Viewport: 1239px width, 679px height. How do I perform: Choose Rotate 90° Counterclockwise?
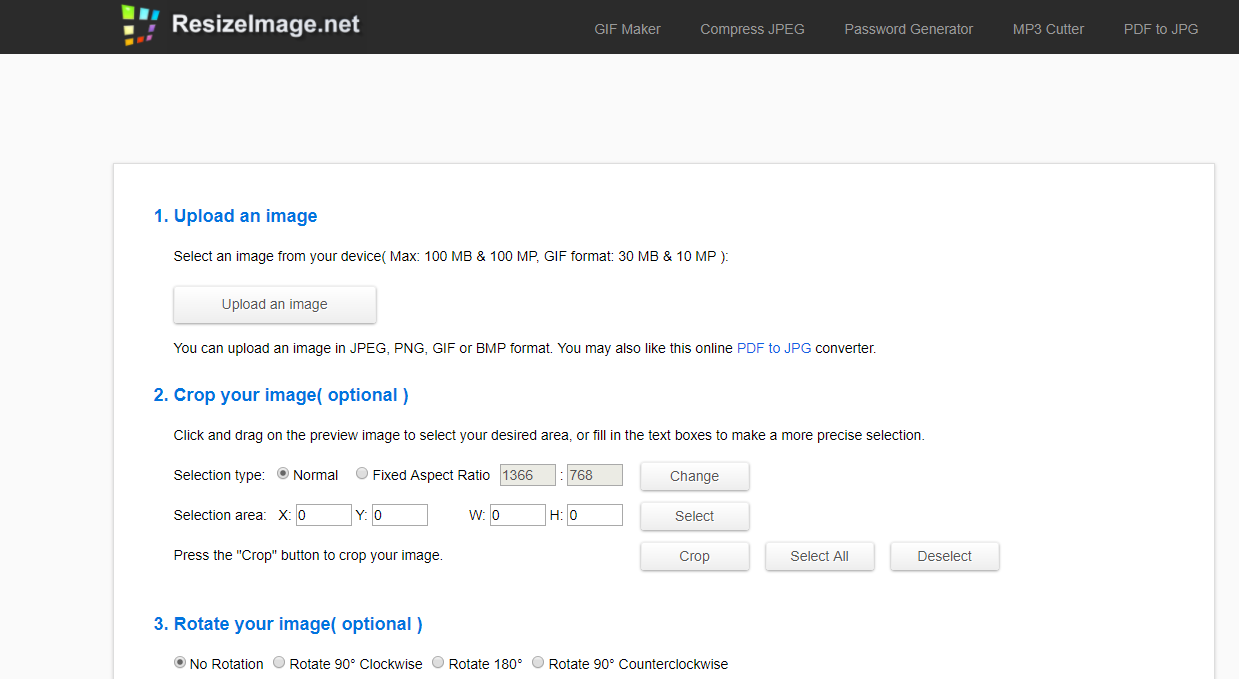pos(538,662)
